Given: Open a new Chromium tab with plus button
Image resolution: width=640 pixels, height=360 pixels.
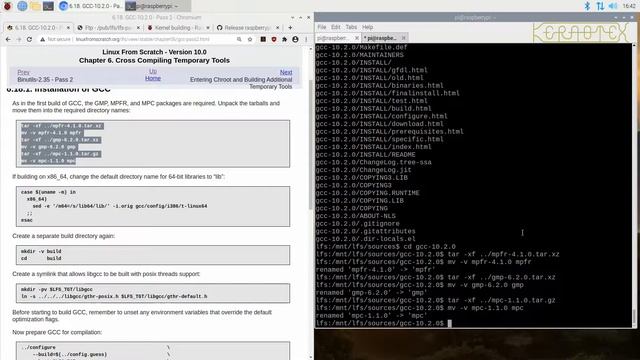Looking at the screenshot, I should click(290, 27).
